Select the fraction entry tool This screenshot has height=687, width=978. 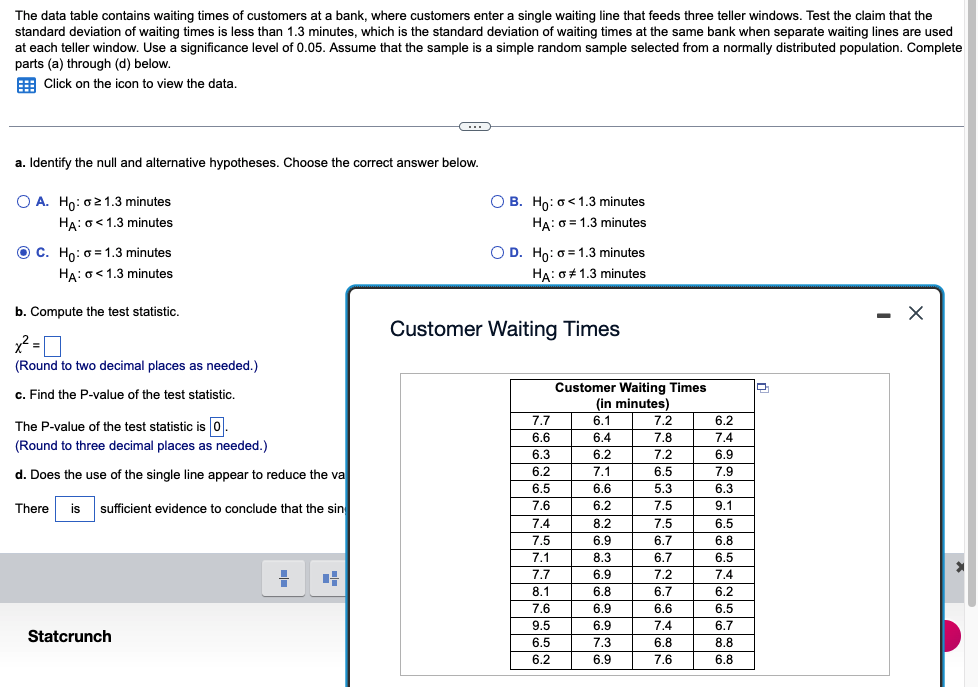(283, 577)
